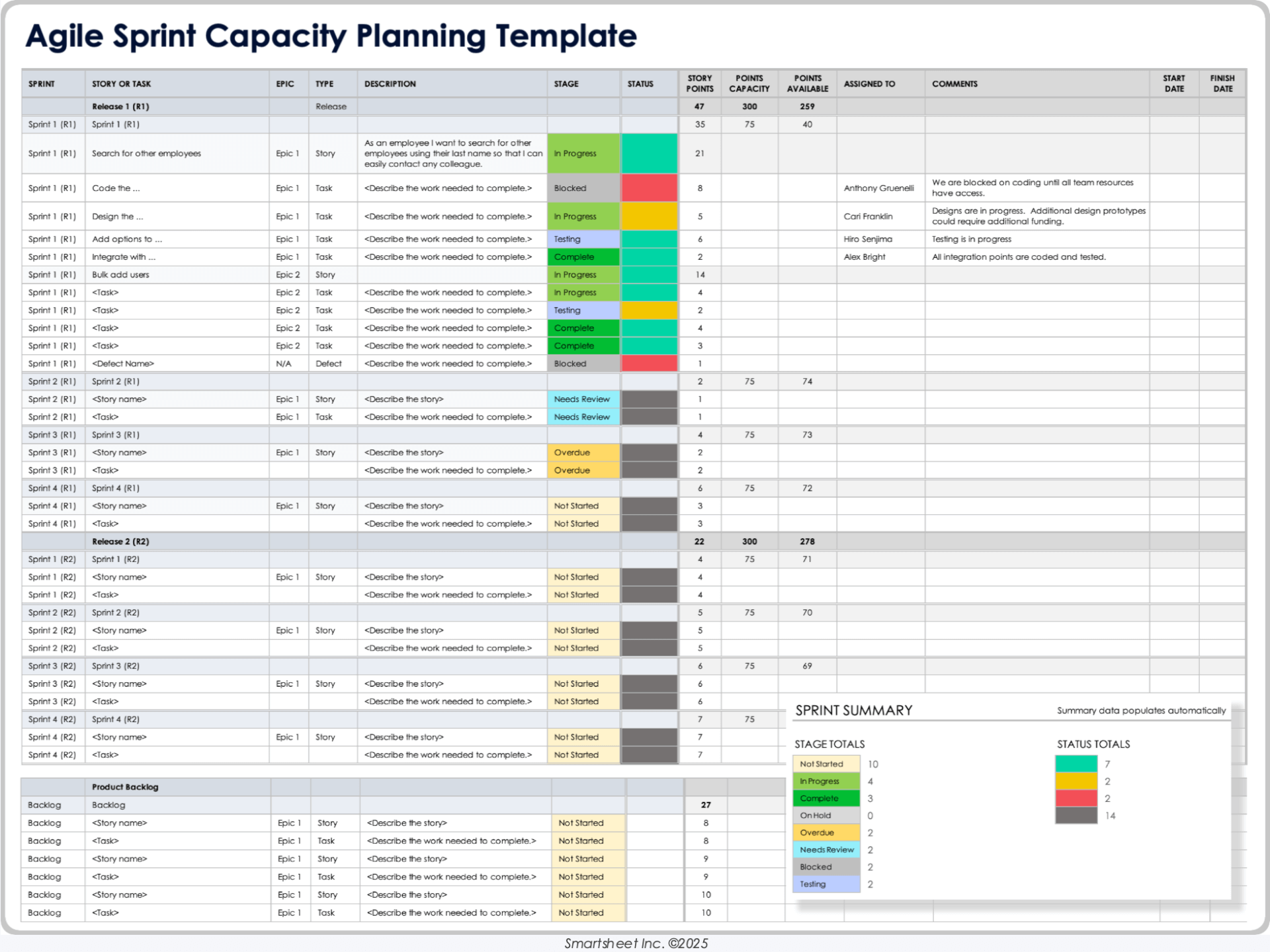Select yellow status cell for Design the task

(649, 216)
